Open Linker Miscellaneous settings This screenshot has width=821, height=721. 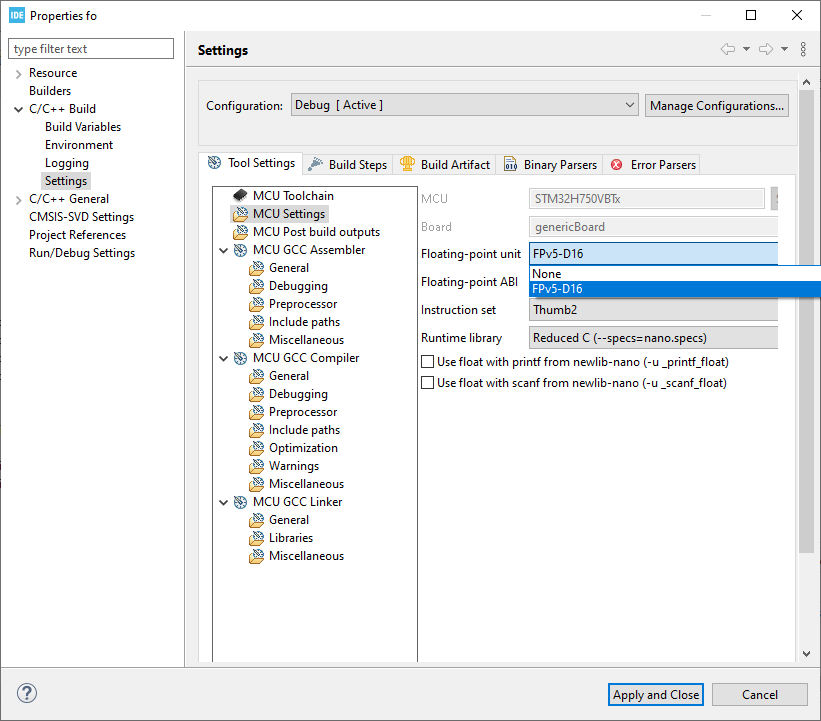pos(306,556)
